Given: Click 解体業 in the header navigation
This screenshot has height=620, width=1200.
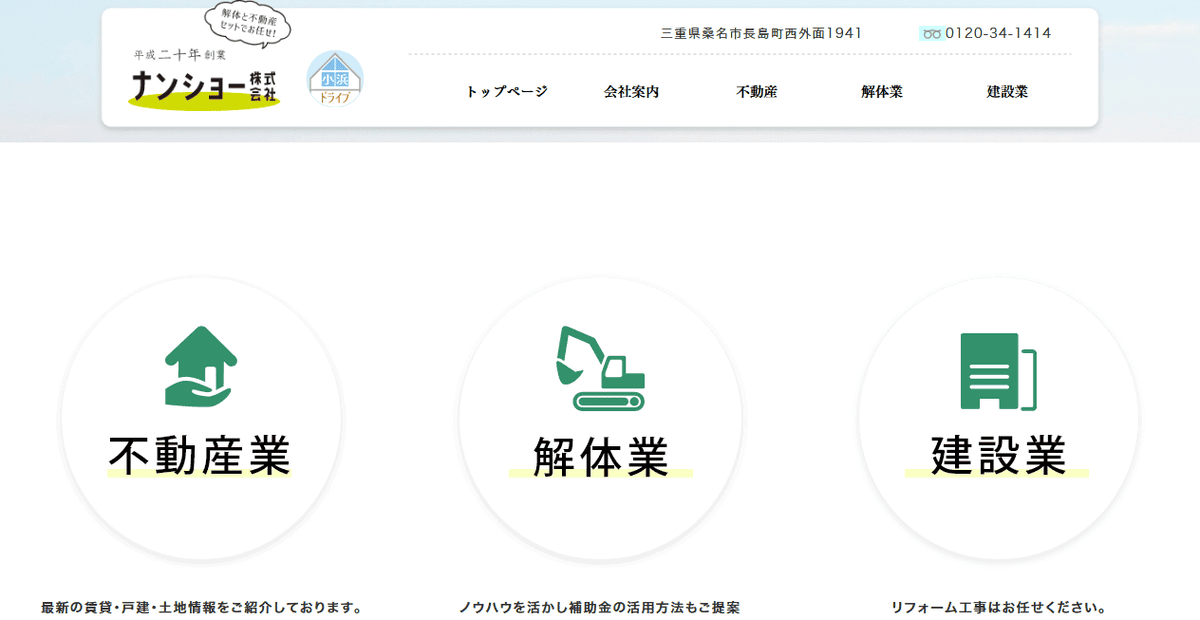Looking at the screenshot, I should (x=881, y=91).
